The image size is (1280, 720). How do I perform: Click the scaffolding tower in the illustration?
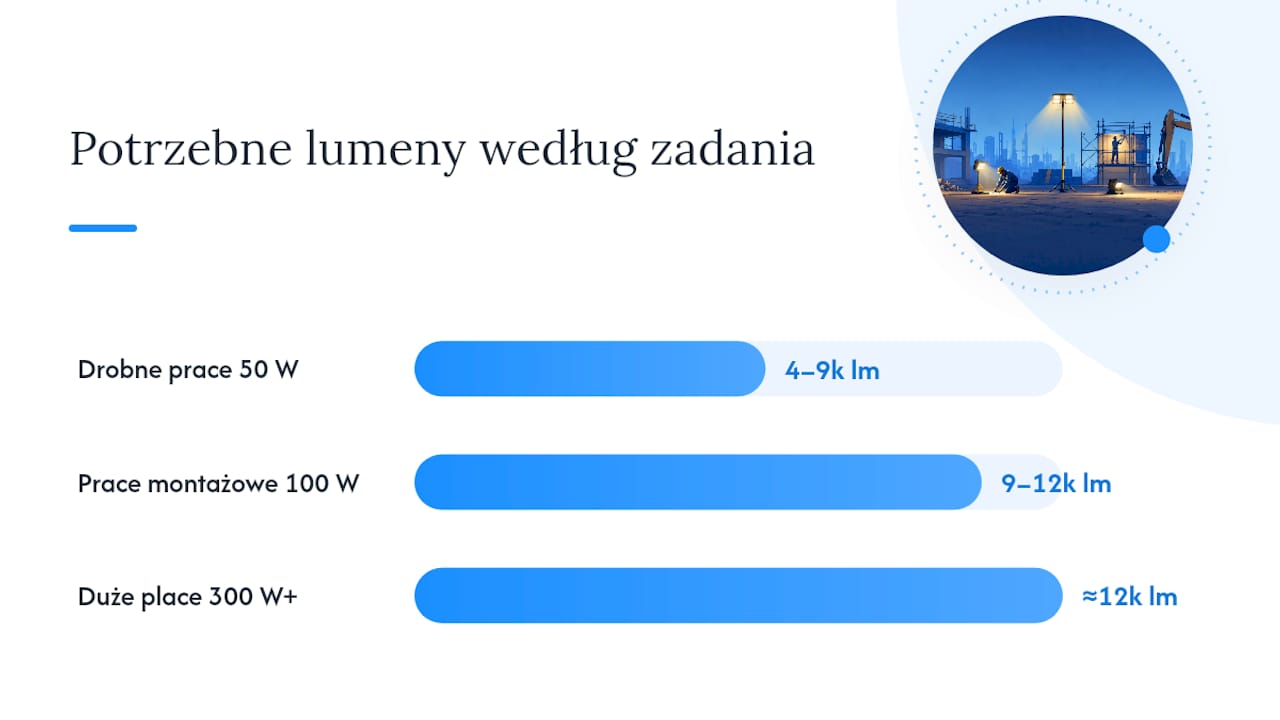click(x=1115, y=152)
